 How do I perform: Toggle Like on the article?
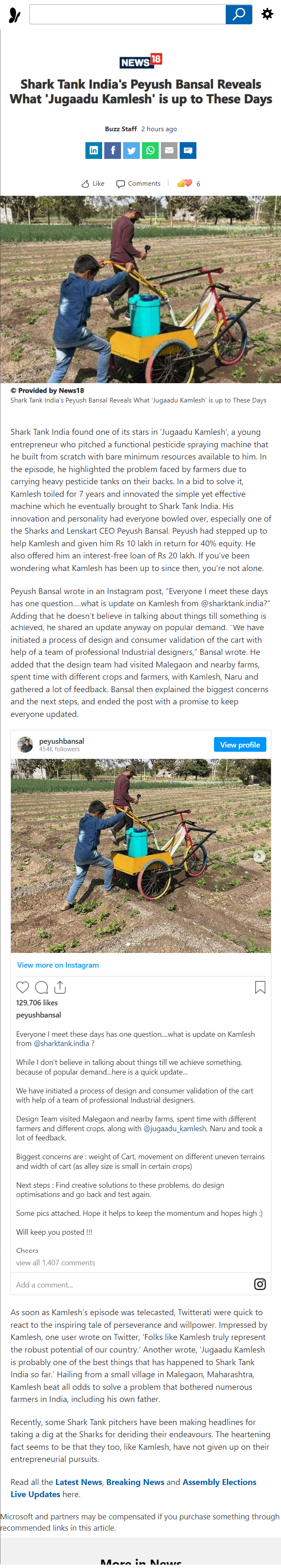(x=93, y=183)
